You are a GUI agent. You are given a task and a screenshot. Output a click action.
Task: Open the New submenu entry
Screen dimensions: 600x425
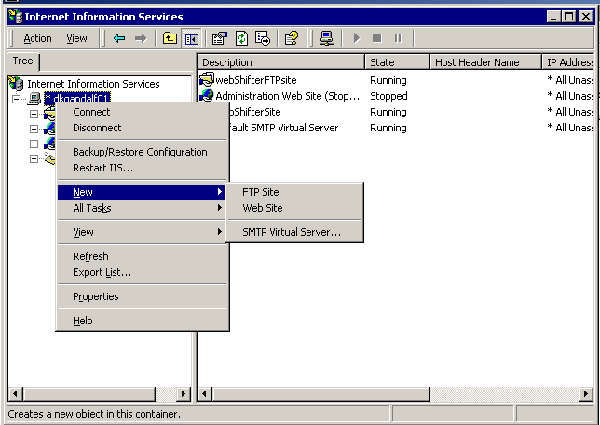click(x=142, y=192)
